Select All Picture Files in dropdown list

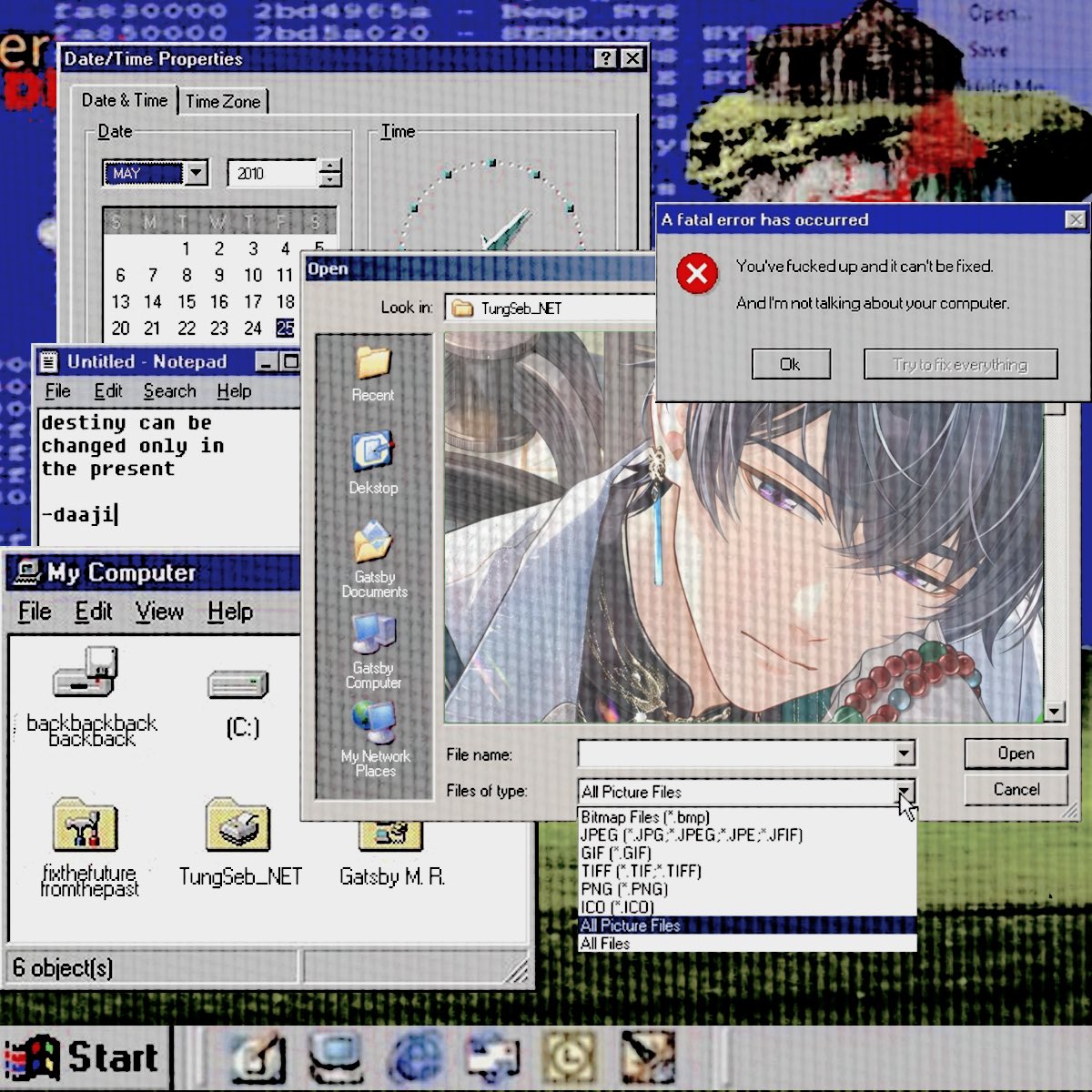point(747,925)
